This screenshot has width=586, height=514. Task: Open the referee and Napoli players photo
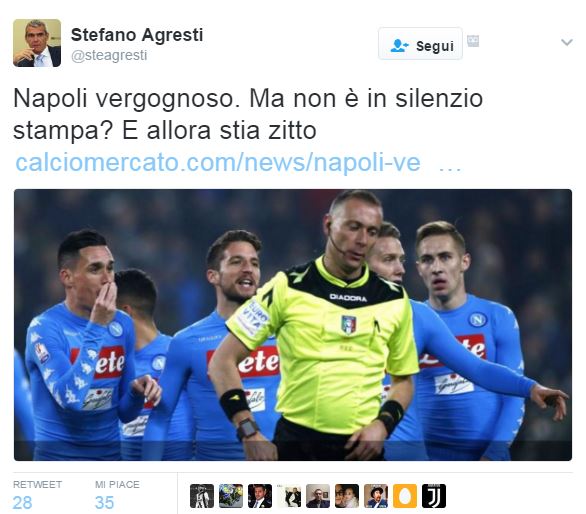point(293,325)
